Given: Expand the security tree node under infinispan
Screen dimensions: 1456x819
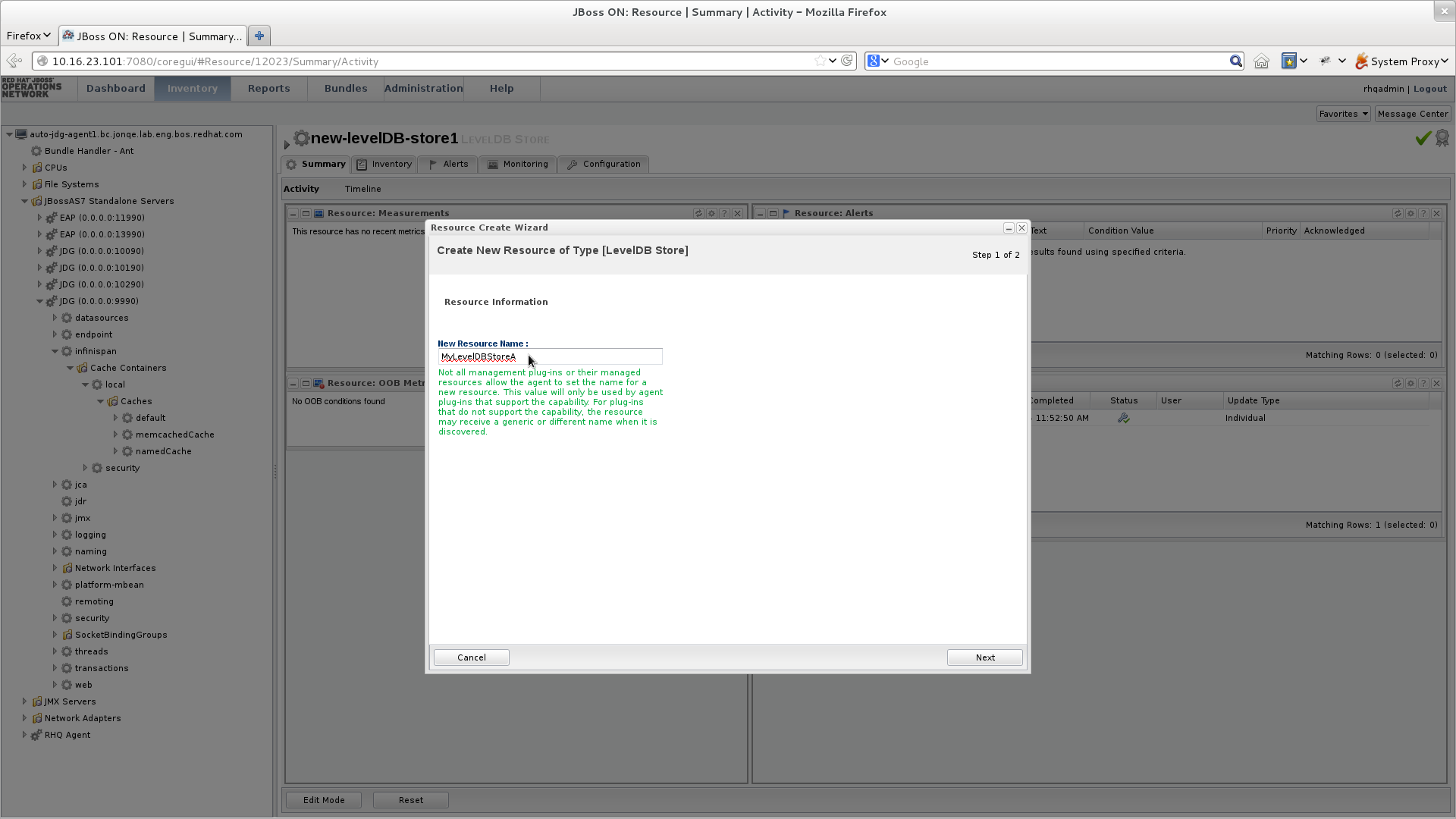Looking at the screenshot, I should (x=86, y=468).
